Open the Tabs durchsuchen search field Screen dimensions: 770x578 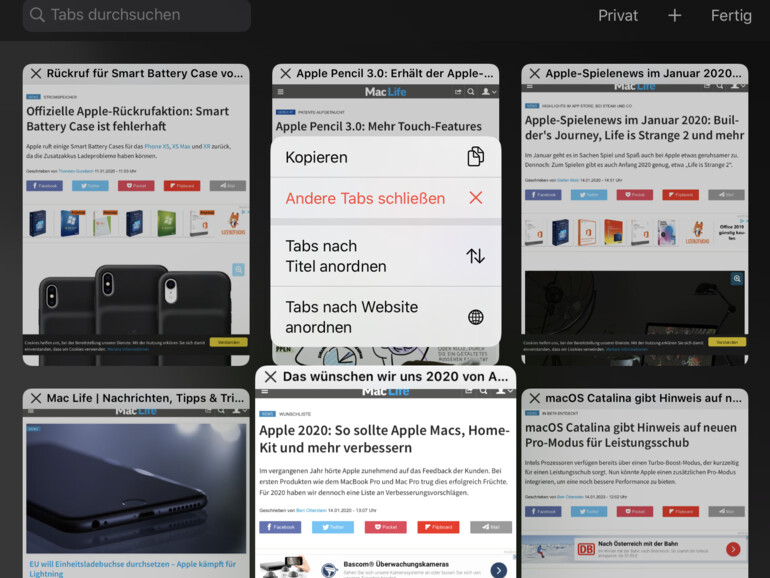pyautogui.click(x=137, y=15)
